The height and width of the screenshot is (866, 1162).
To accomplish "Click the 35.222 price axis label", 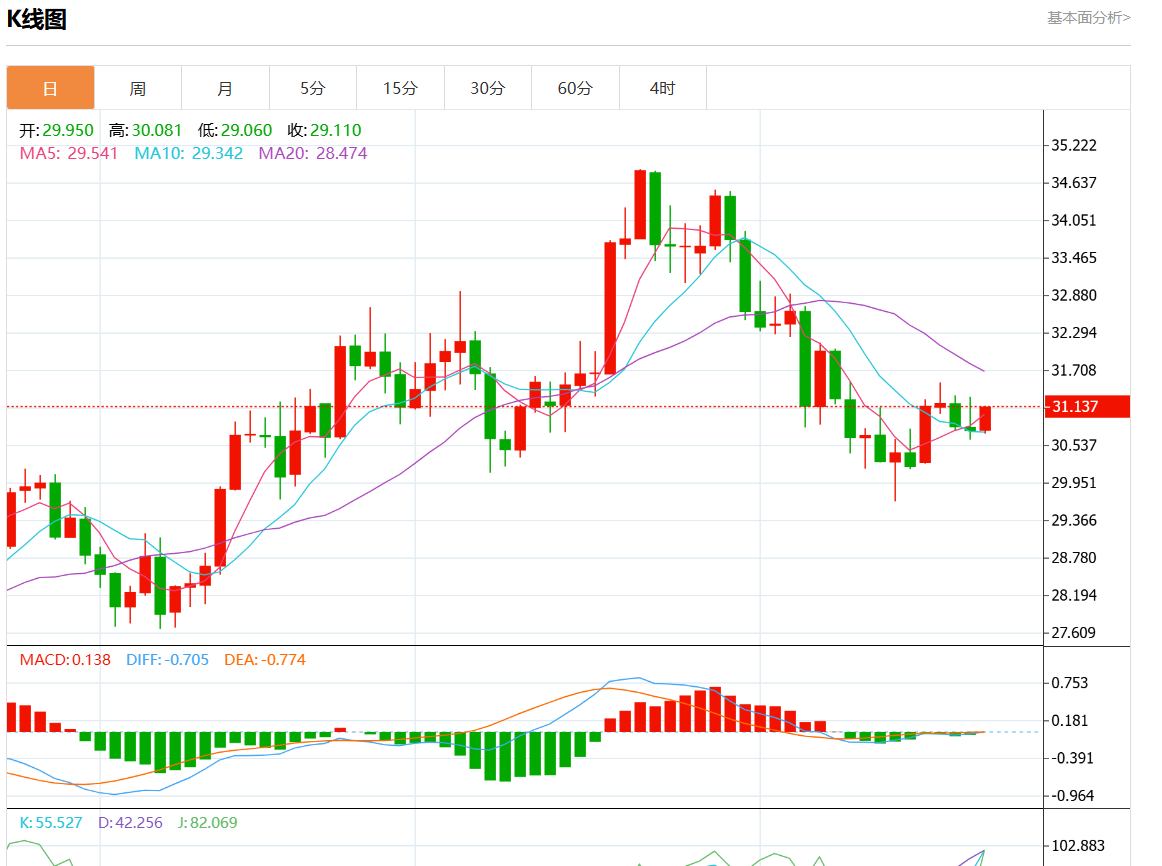I will pos(1074,145).
